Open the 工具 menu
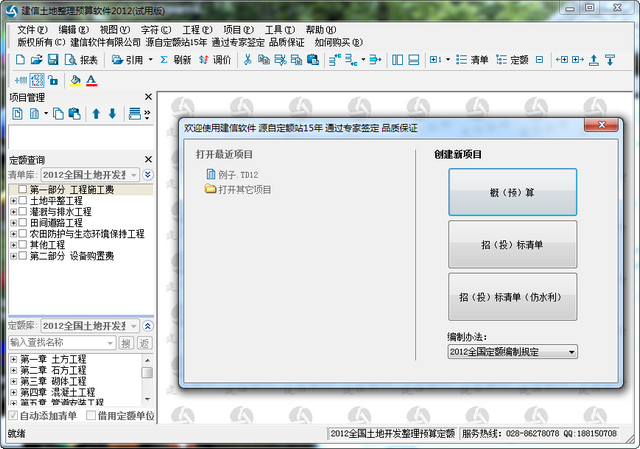Viewport: 640px width, 449px height. pyautogui.click(x=280, y=30)
